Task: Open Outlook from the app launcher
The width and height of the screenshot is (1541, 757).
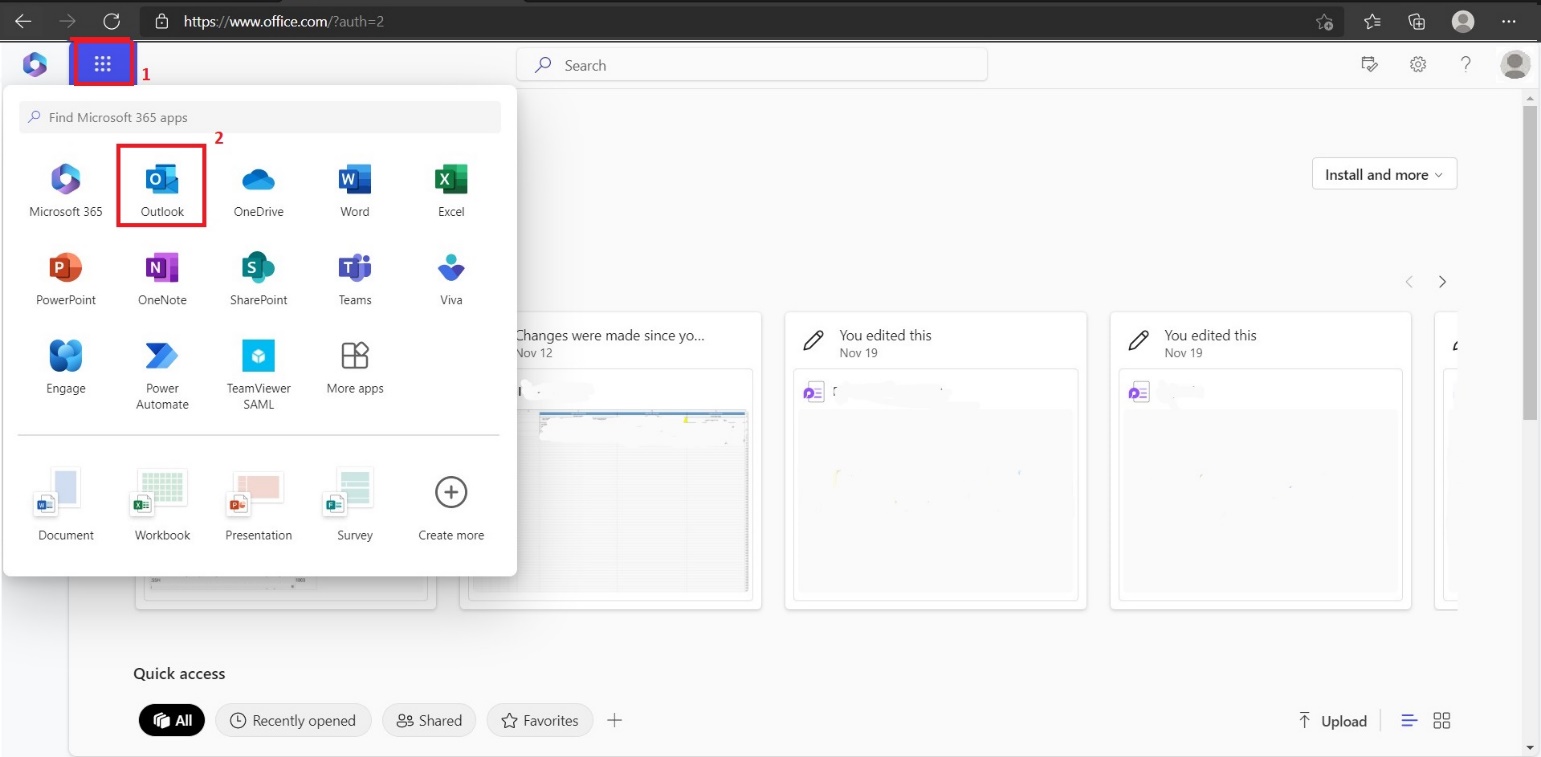Action: coord(162,192)
